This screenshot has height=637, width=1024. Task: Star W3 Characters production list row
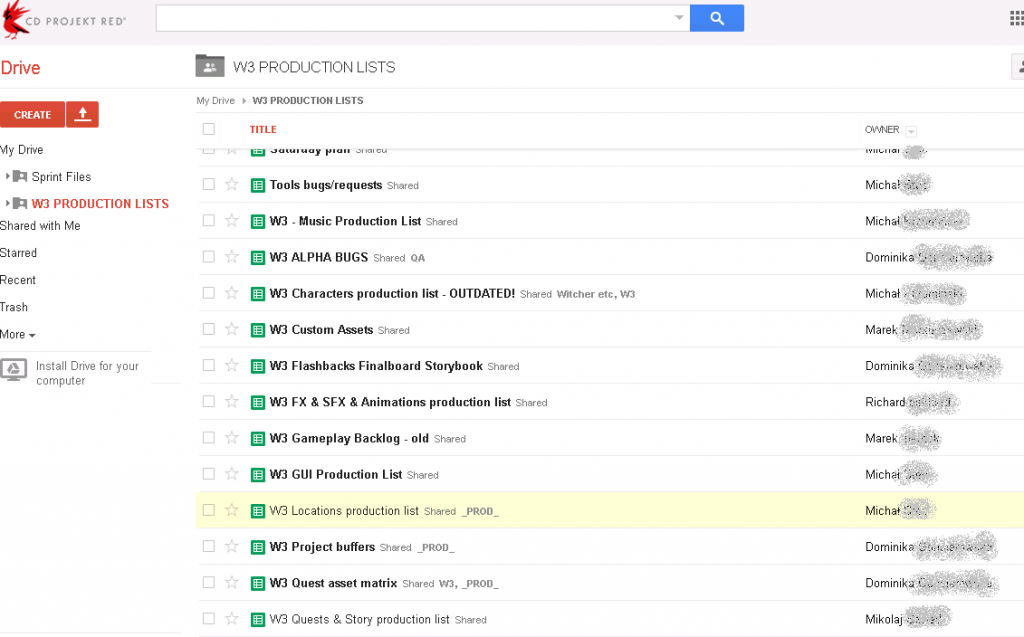[231, 293]
